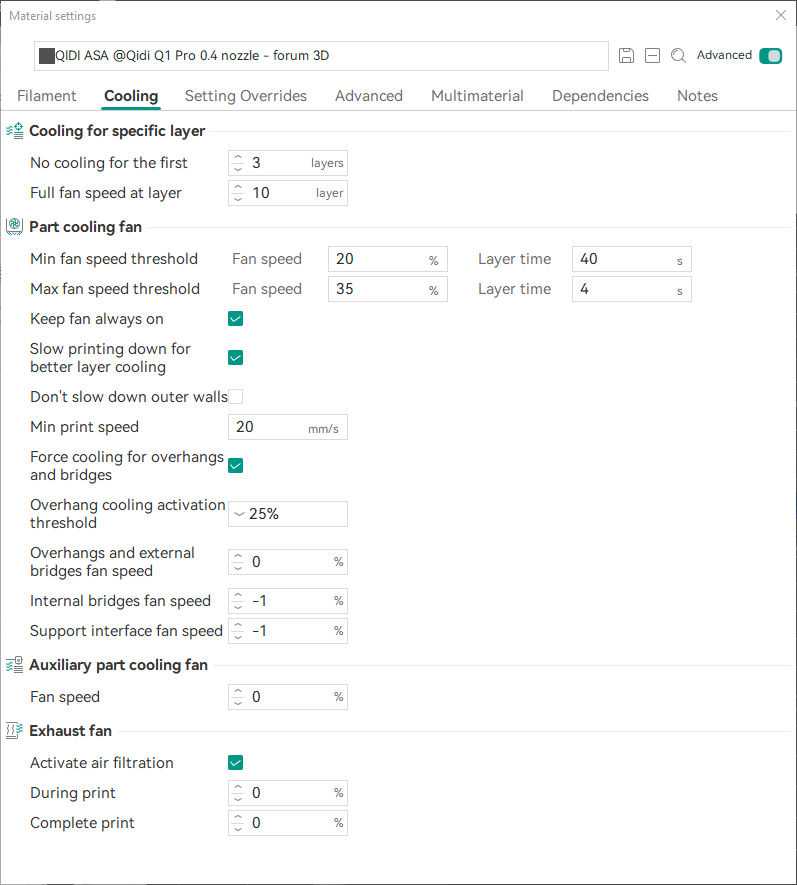The width and height of the screenshot is (797, 885).
Task: Open the Setting Overrides tab
Action: (x=246, y=96)
